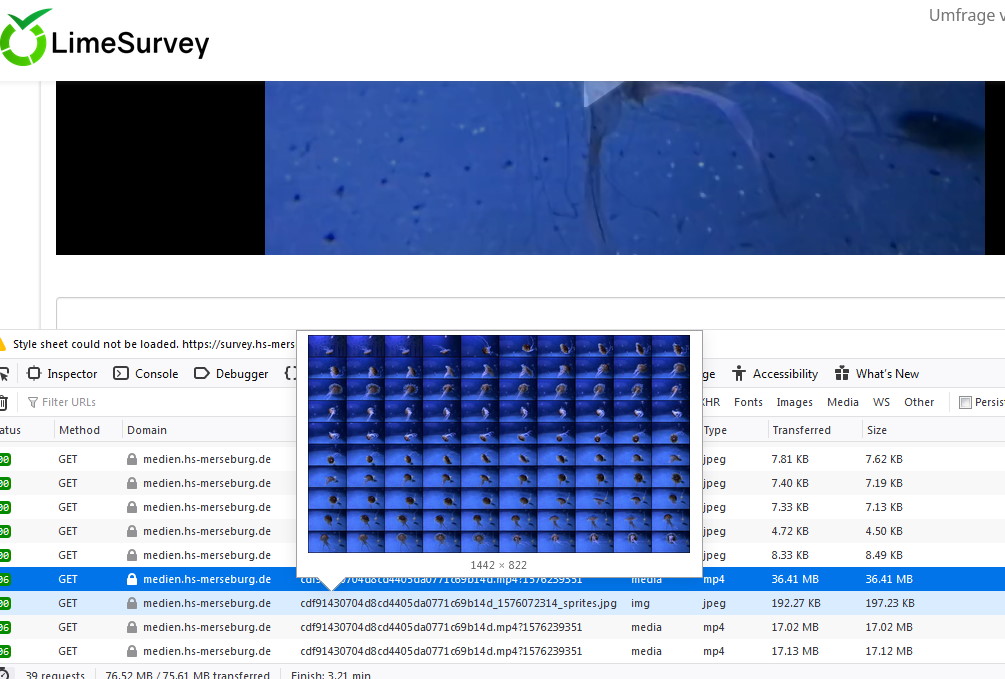Filter requests by WS

(x=881, y=402)
